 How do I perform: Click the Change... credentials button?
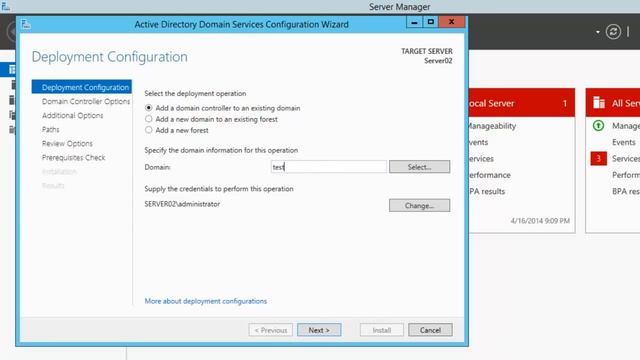click(x=419, y=206)
